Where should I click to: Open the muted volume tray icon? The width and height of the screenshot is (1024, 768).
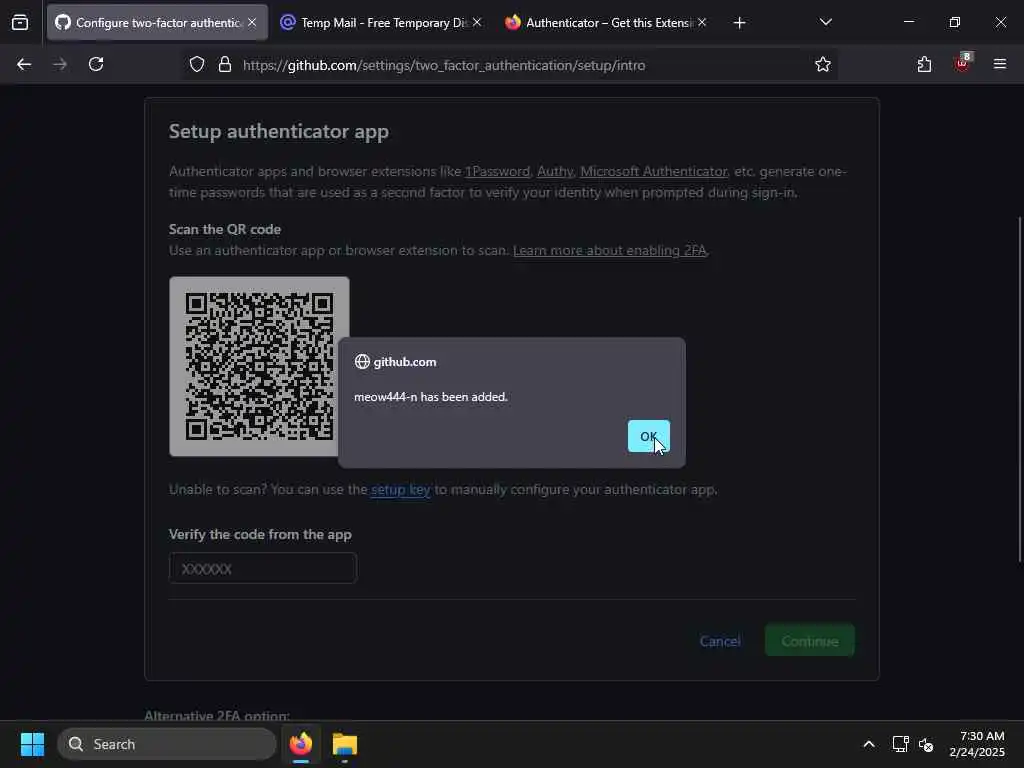pos(926,744)
